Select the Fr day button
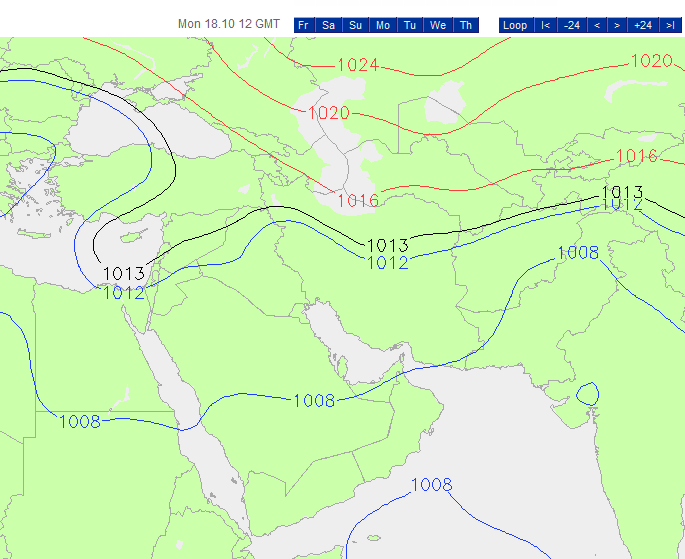 point(304,25)
